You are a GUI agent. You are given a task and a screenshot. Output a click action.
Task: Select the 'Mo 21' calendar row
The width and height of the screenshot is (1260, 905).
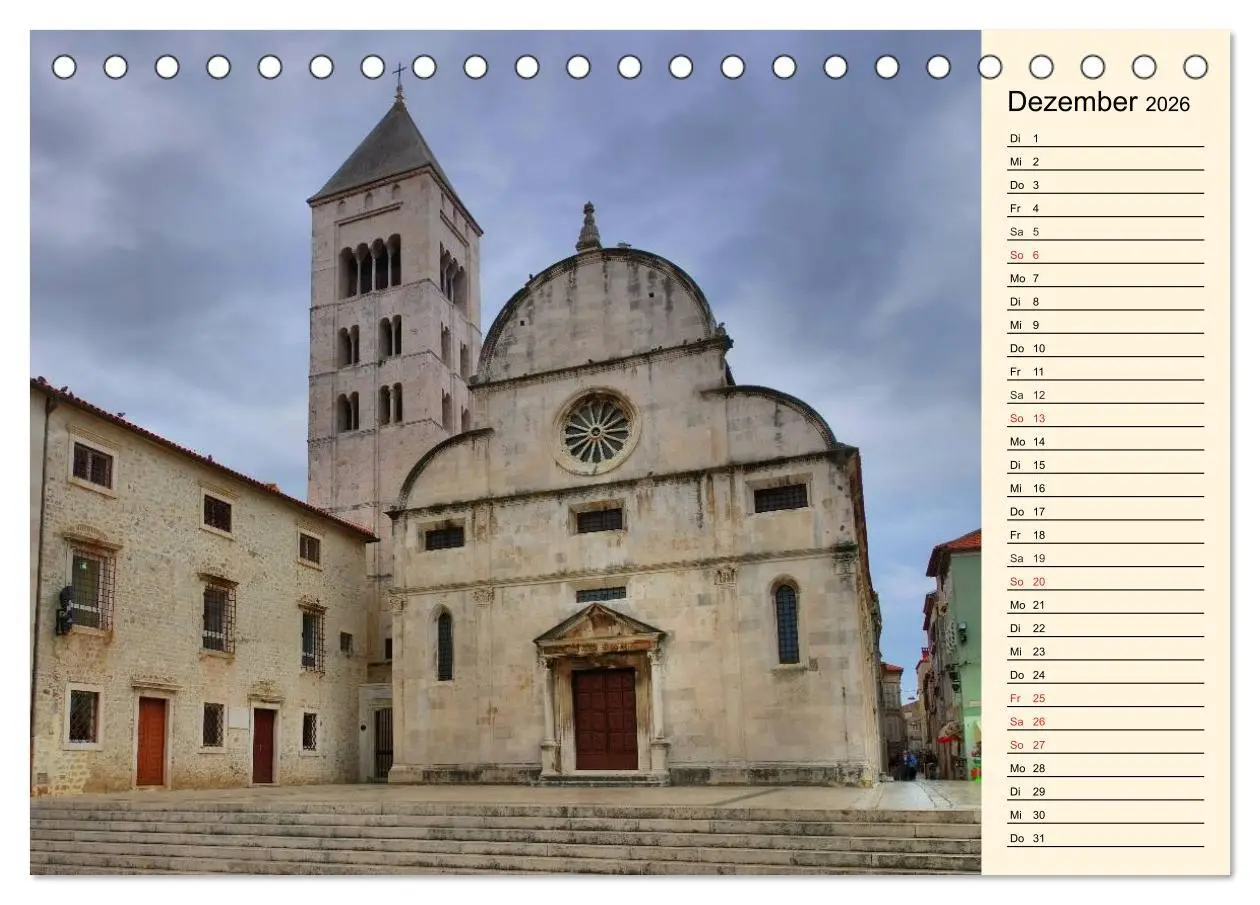(1105, 605)
